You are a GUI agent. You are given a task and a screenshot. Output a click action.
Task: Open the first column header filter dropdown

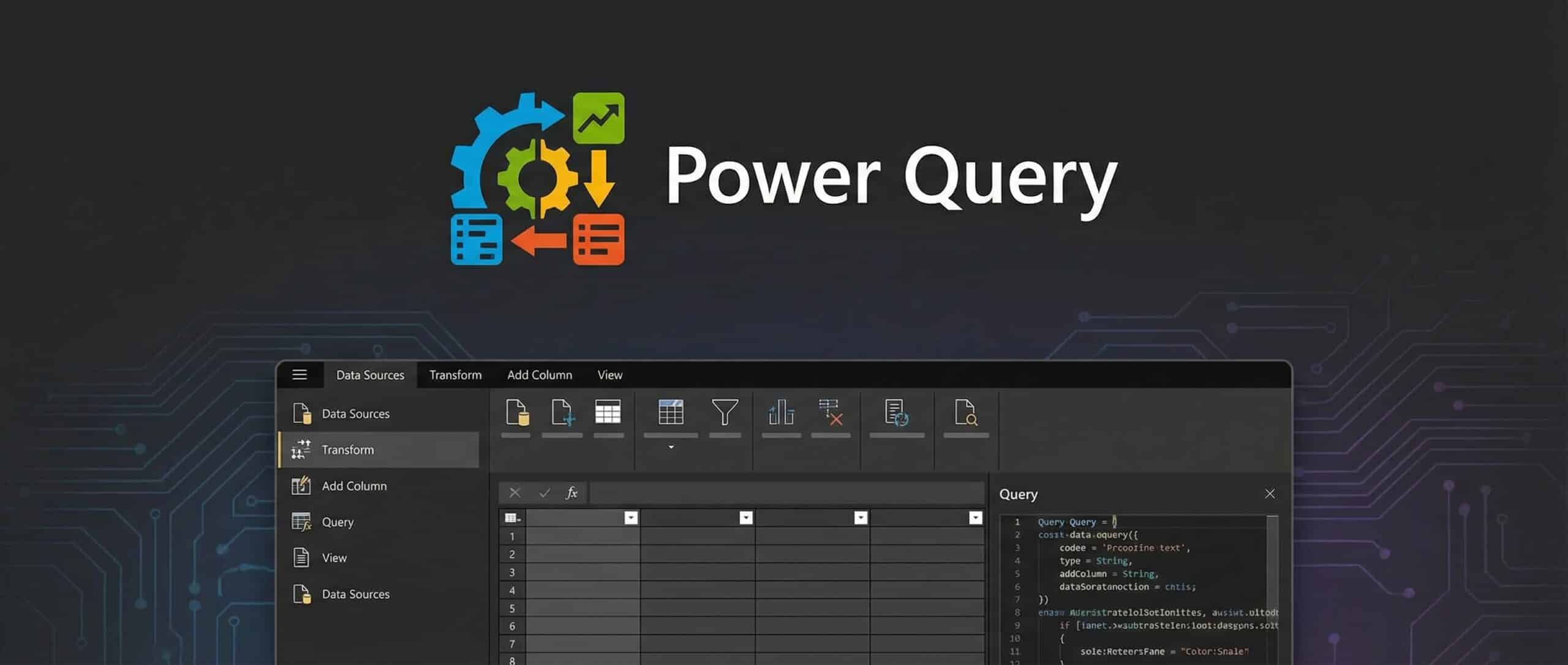coord(631,517)
